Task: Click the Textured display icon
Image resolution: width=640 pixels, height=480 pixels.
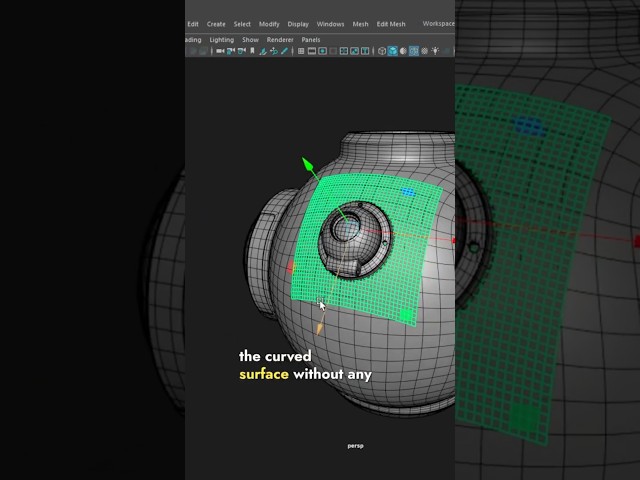Action: point(424,51)
